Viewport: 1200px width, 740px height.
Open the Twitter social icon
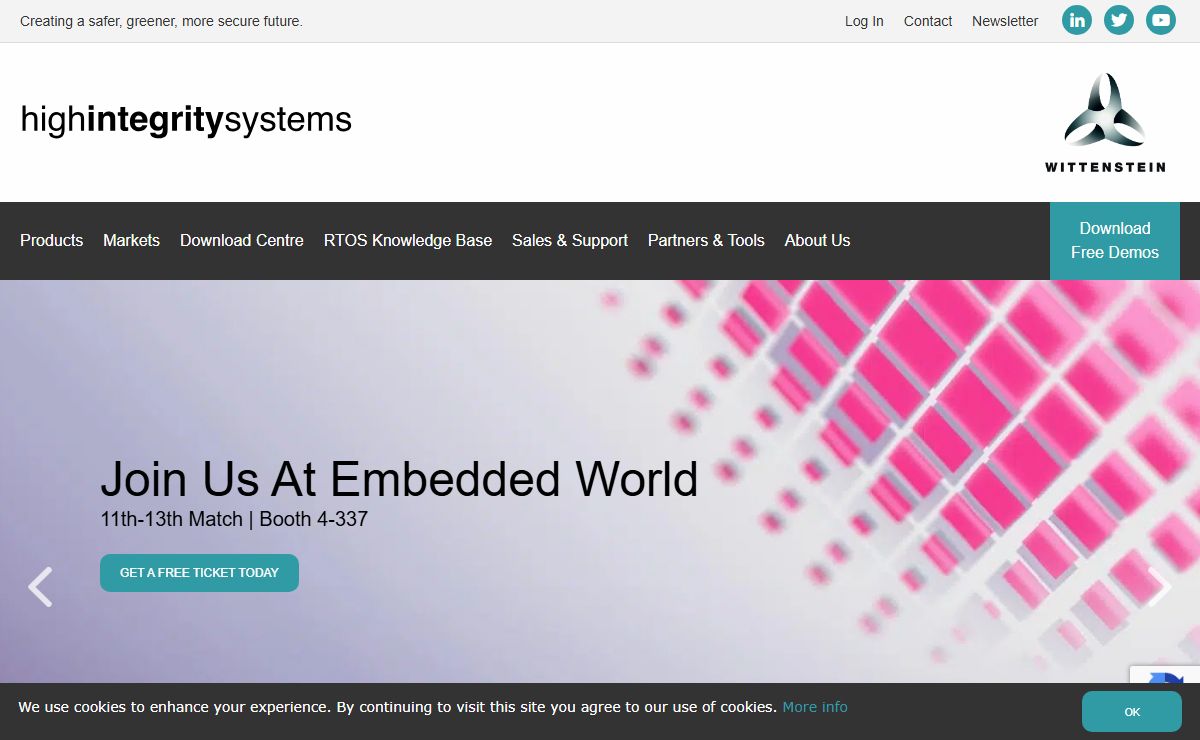coord(1119,20)
